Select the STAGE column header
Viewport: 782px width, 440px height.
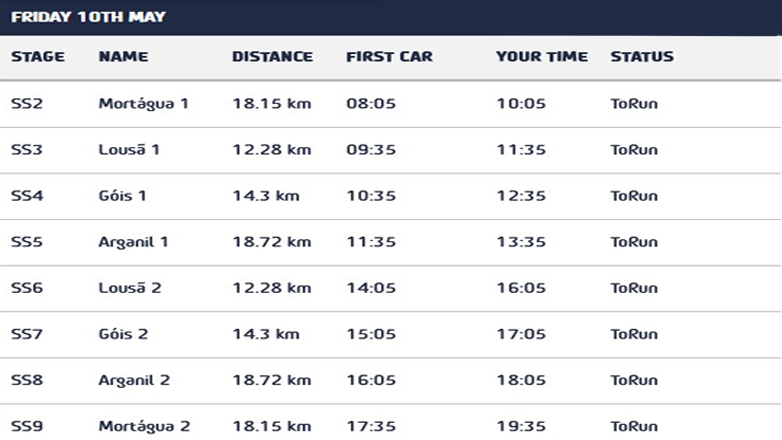coord(38,57)
